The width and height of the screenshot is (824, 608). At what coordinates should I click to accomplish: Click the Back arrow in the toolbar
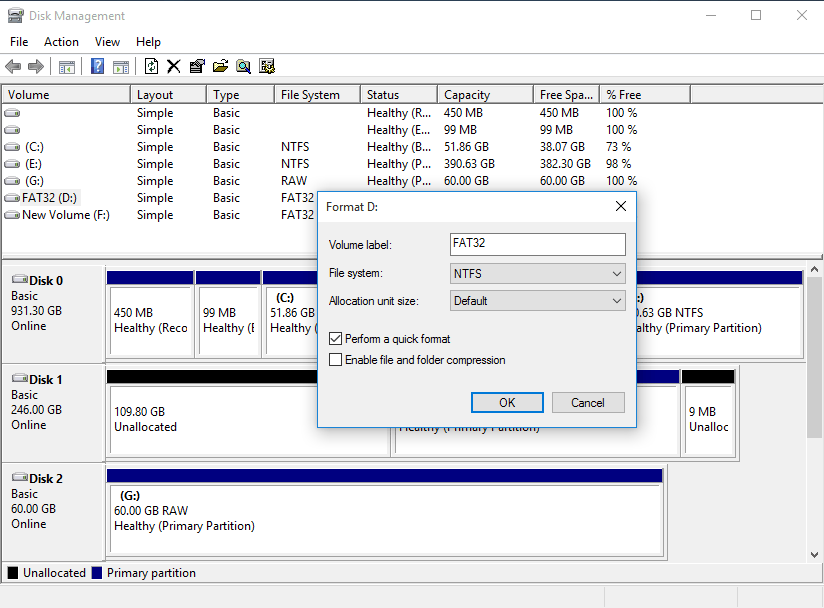coord(13,67)
